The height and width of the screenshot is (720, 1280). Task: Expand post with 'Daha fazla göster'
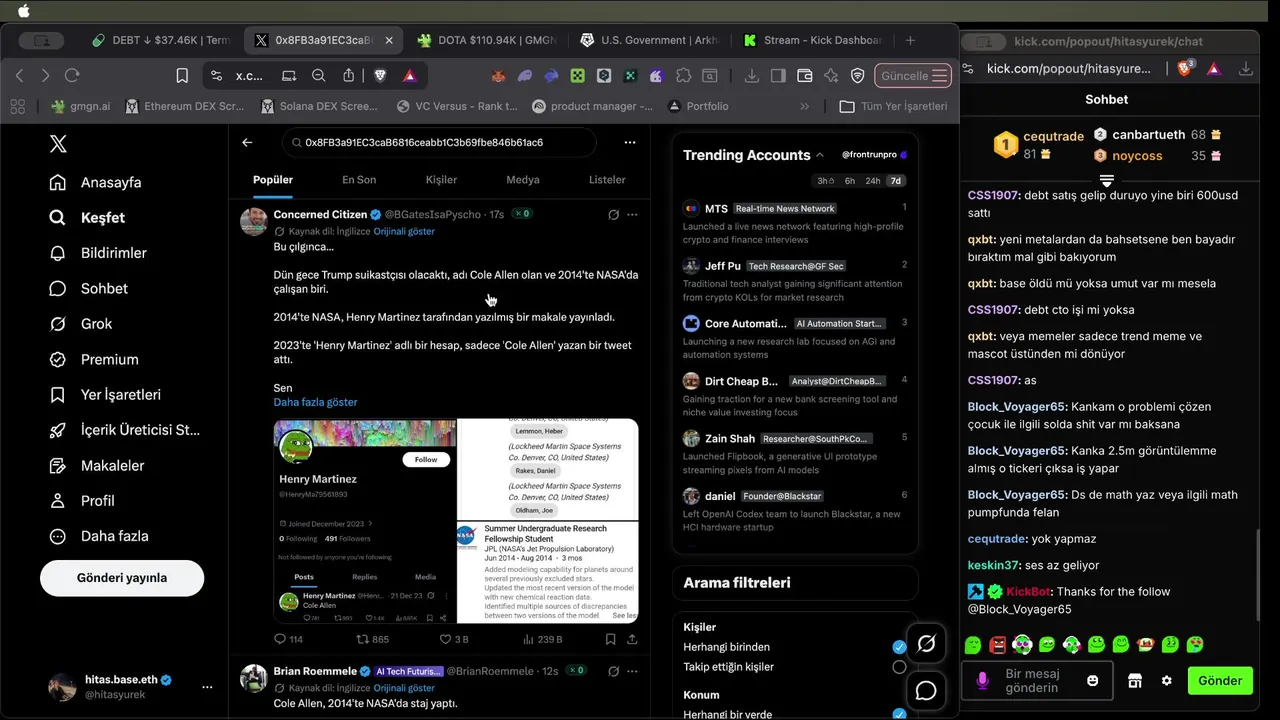[x=315, y=402]
